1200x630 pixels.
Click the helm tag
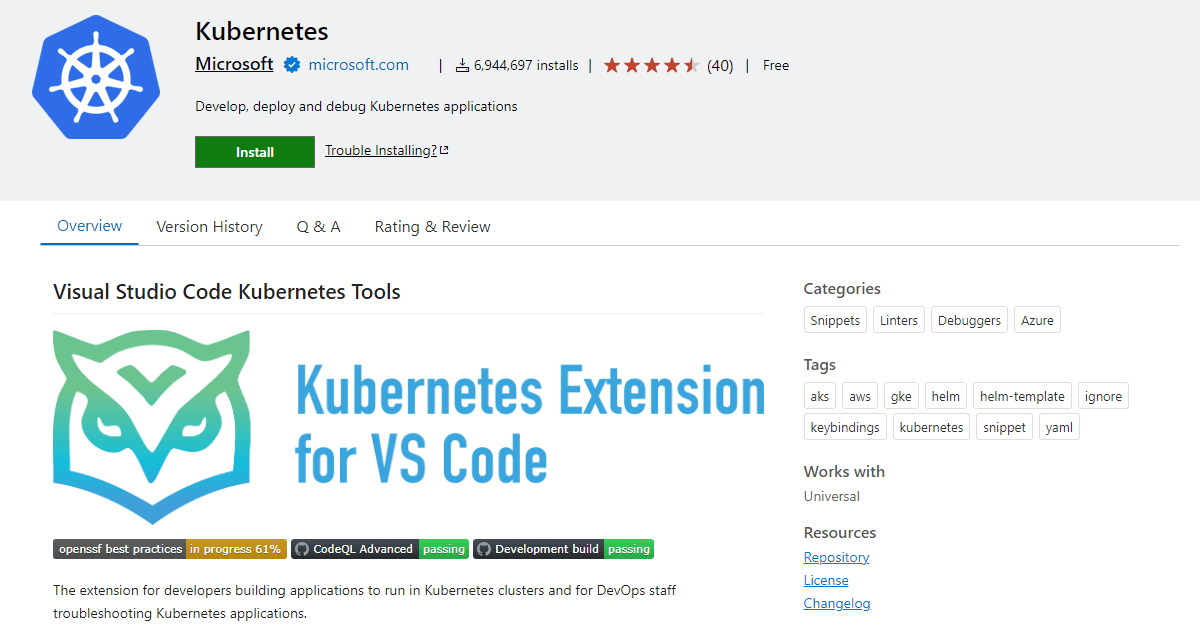(946, 396)
